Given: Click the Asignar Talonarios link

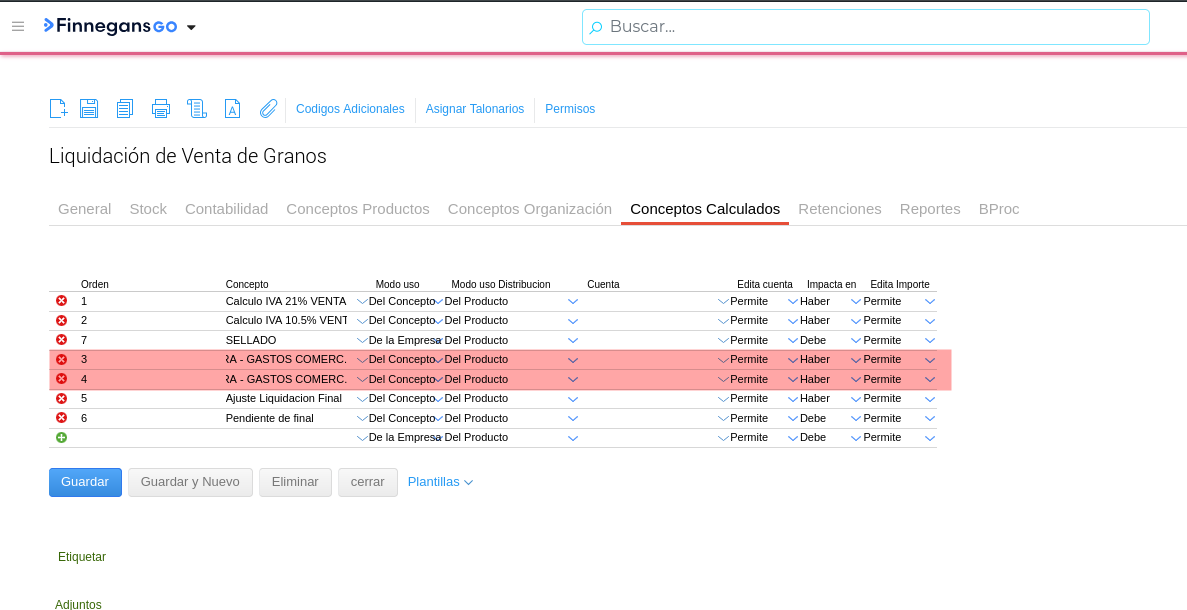Looking at the screenshot, I should tap(474, 109).
